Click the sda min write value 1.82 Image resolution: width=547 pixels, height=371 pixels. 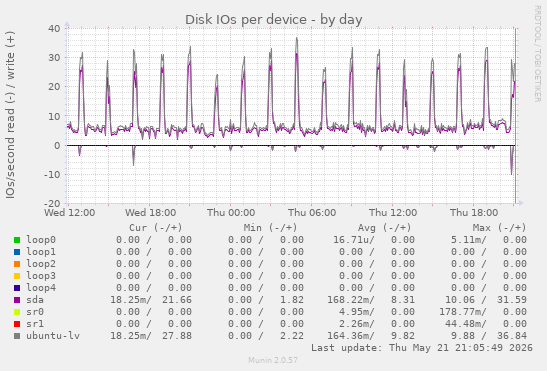(x=292, y=300)
